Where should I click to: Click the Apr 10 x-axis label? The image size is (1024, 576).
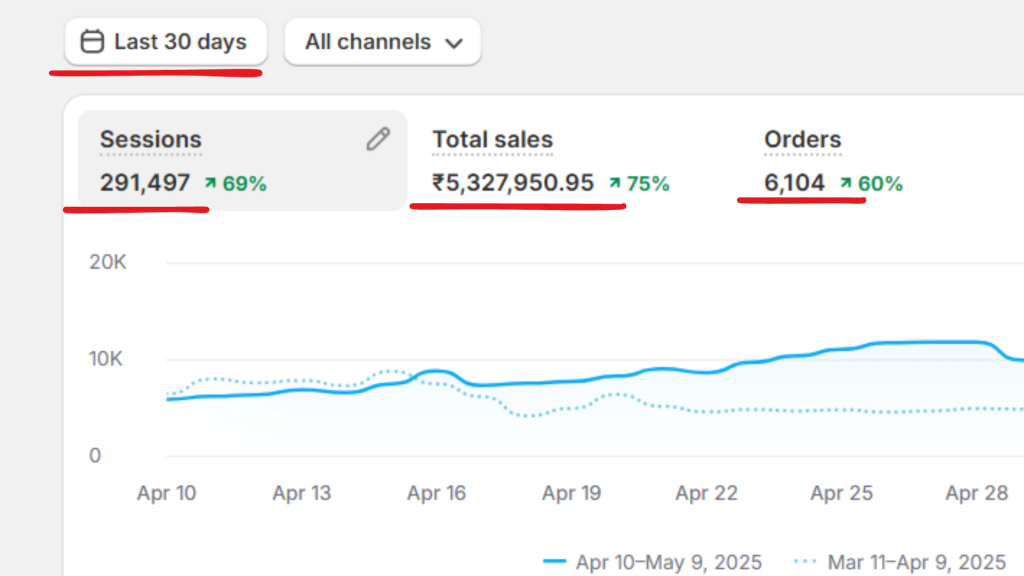click(167, 493)
